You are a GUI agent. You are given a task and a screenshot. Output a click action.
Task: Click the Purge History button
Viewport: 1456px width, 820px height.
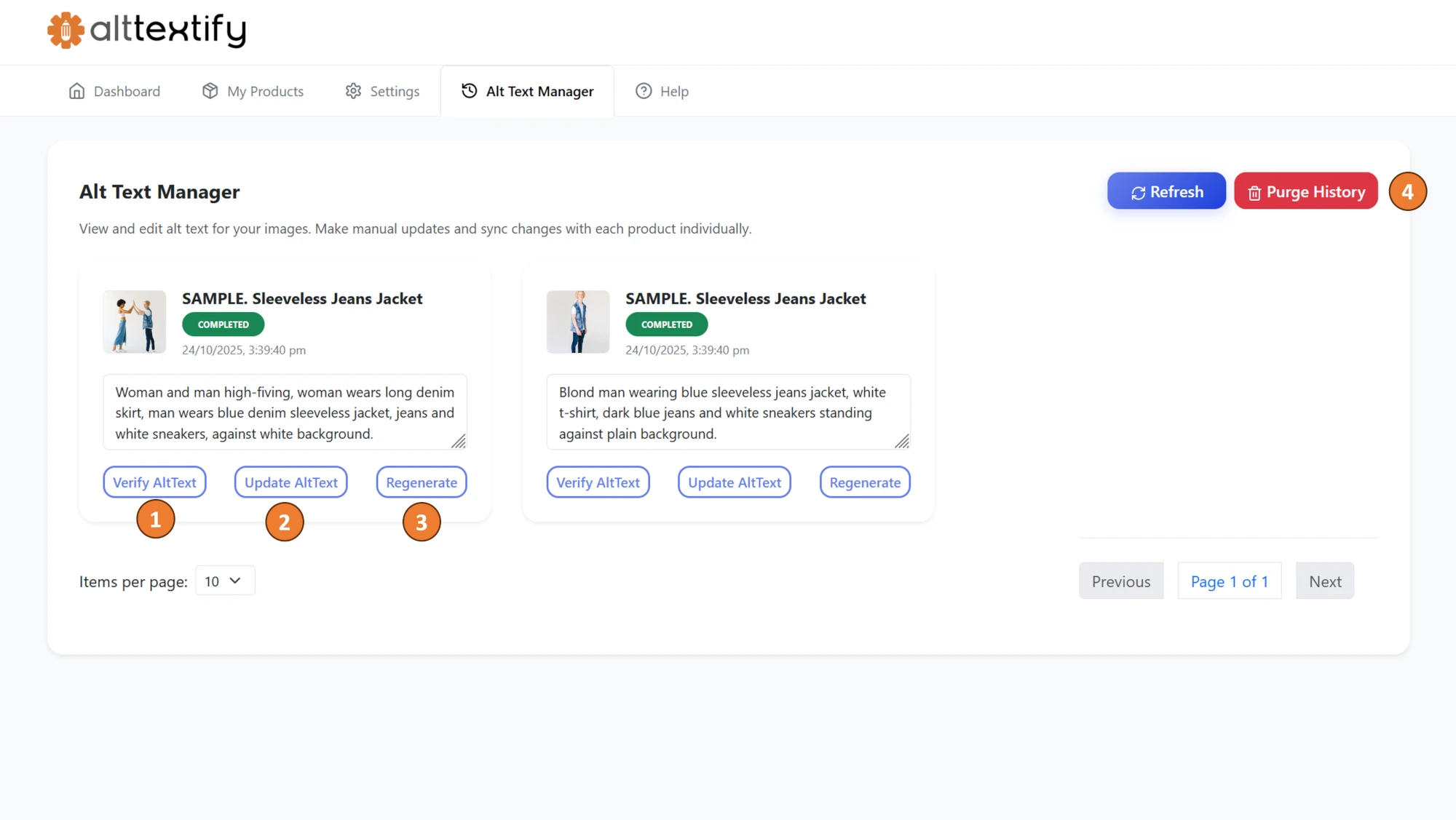coord(1305,191)
